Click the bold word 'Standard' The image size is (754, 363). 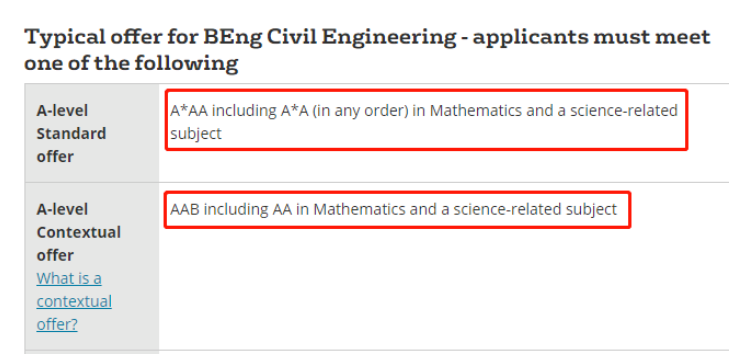pos(71,134)
